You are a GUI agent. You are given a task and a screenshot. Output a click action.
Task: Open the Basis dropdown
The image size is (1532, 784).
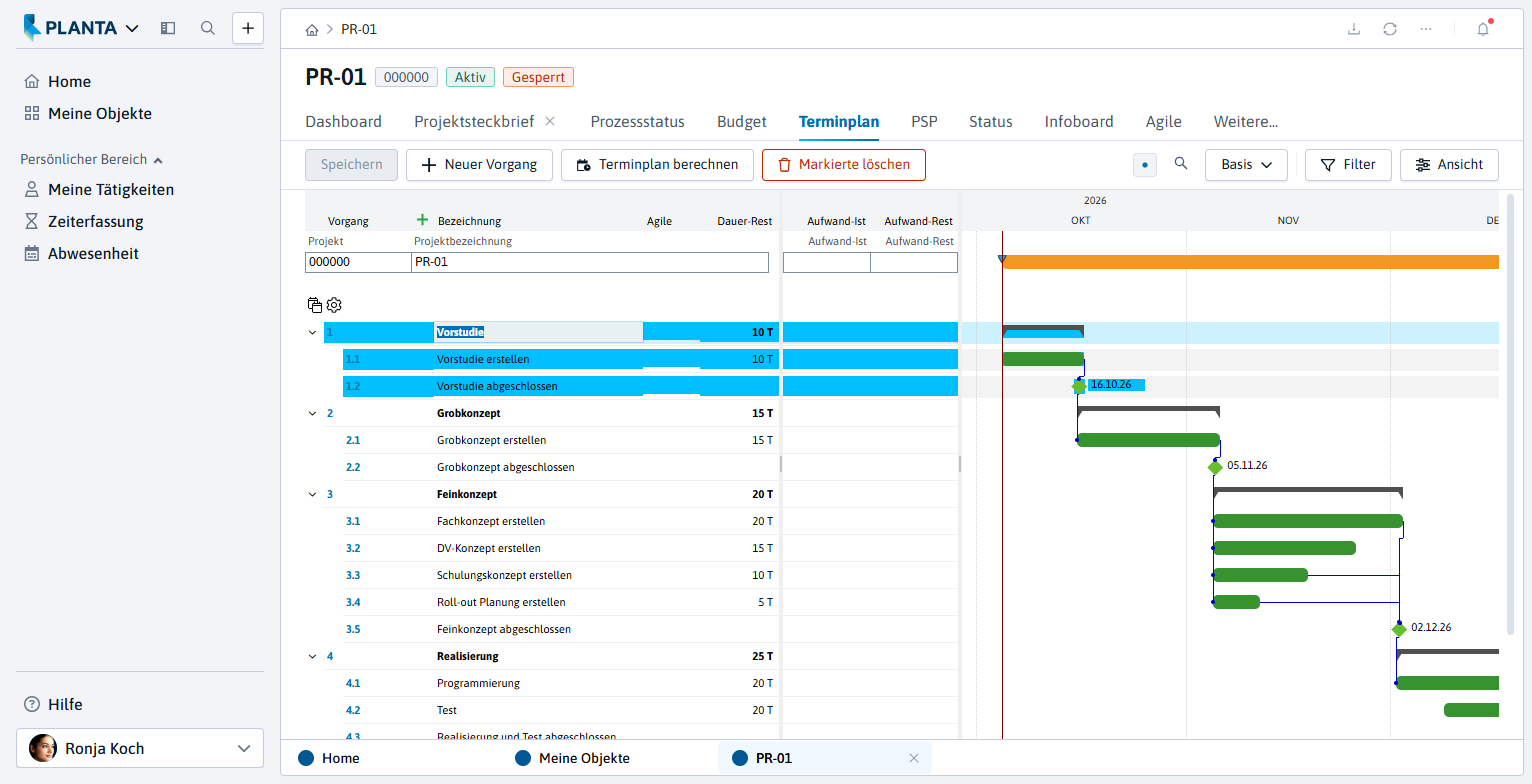[x=1246, y=164]
